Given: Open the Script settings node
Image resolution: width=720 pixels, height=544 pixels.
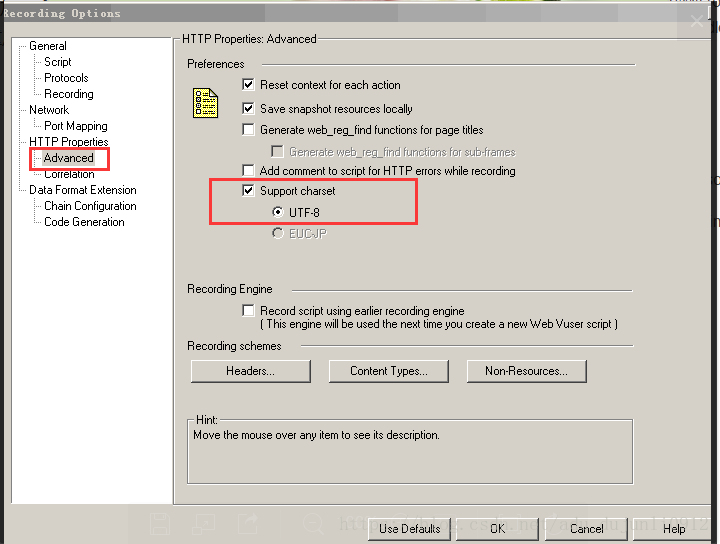Looking at the screenshot, I should click(x=57, y=62).
